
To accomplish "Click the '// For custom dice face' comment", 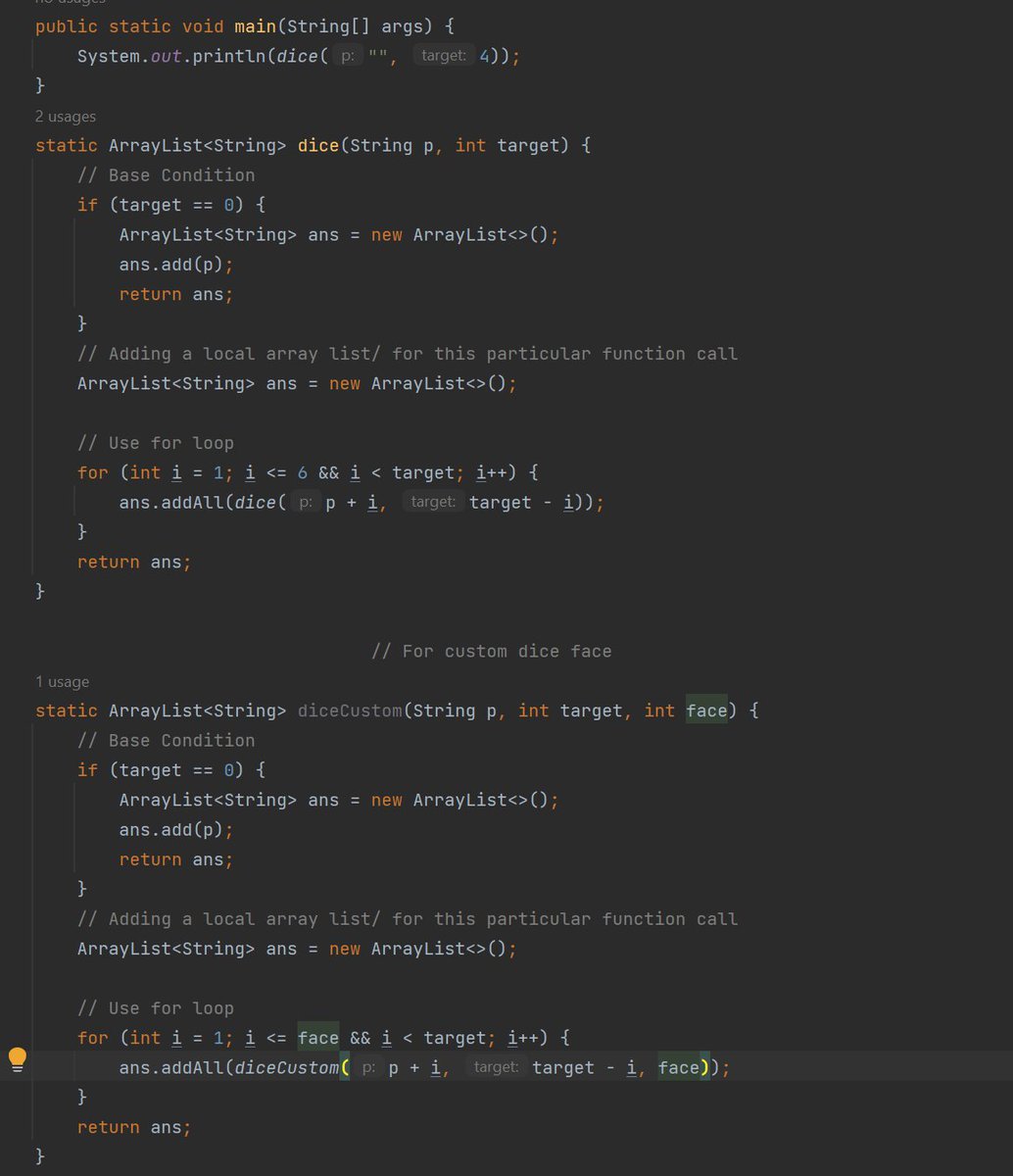I will coord(492,652).
